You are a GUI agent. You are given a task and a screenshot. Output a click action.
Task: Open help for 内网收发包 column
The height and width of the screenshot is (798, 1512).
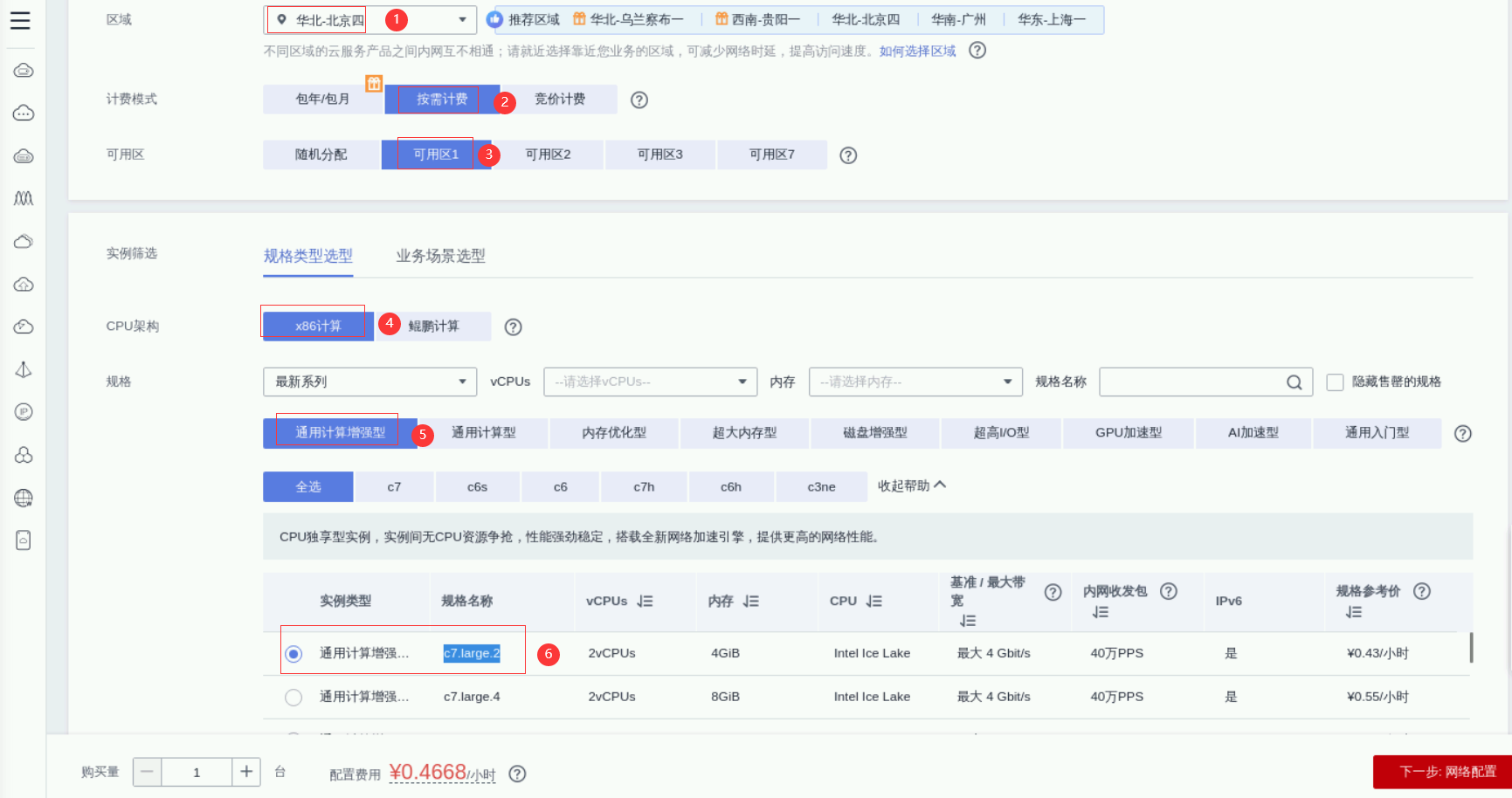click(x=1169, y=591)
